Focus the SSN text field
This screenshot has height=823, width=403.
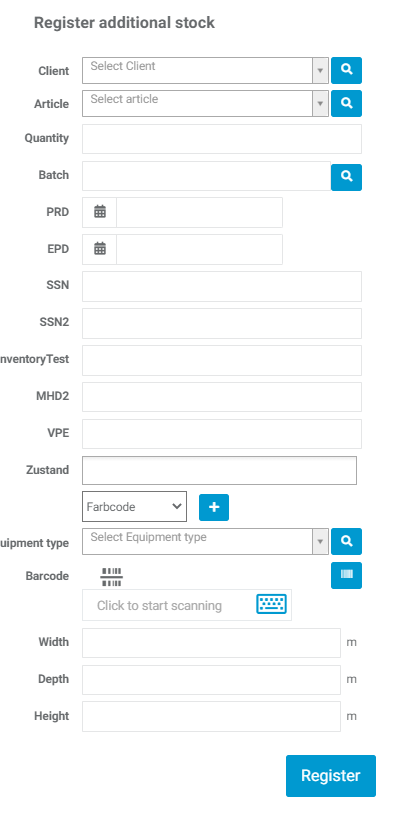point(222,287)
